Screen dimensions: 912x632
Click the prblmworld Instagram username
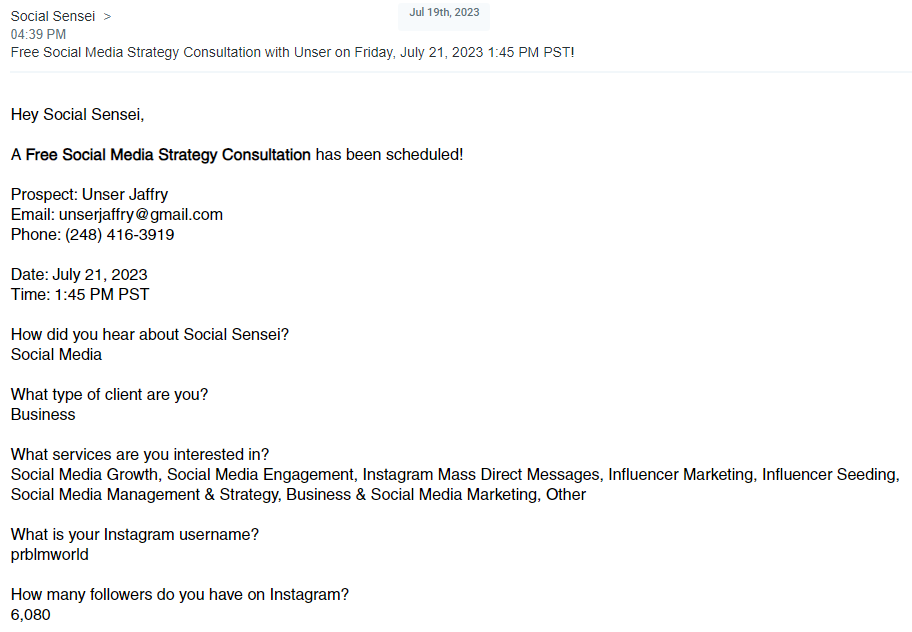[49, 555]
